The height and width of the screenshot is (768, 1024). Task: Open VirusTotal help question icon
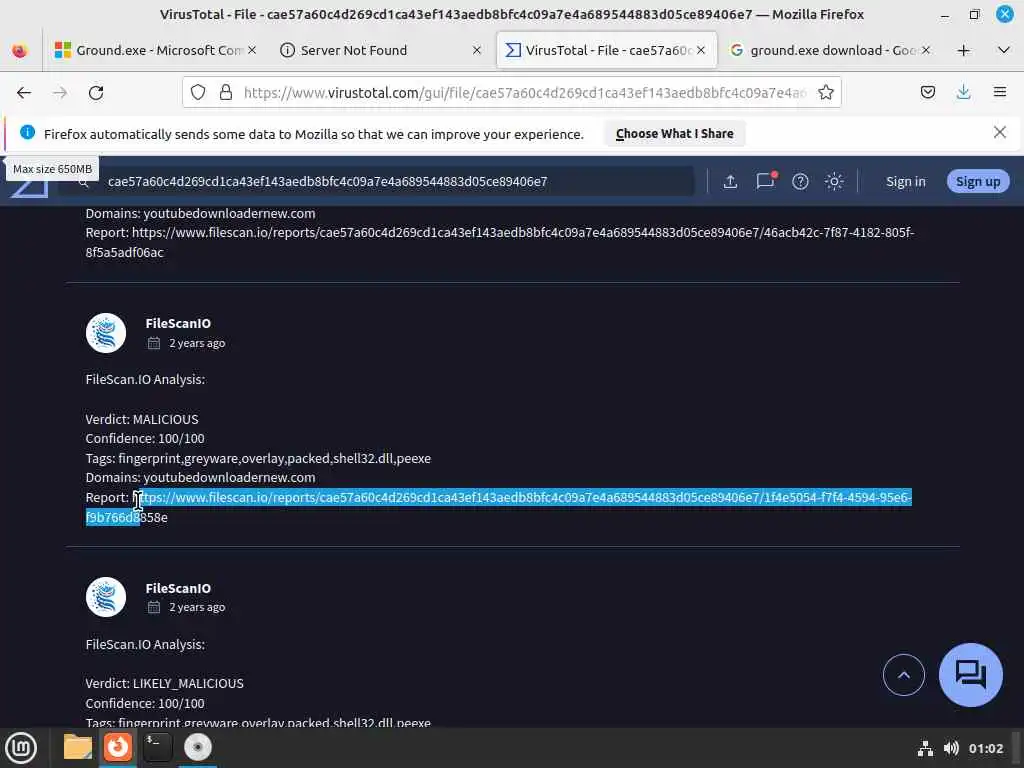pos(800,182)
